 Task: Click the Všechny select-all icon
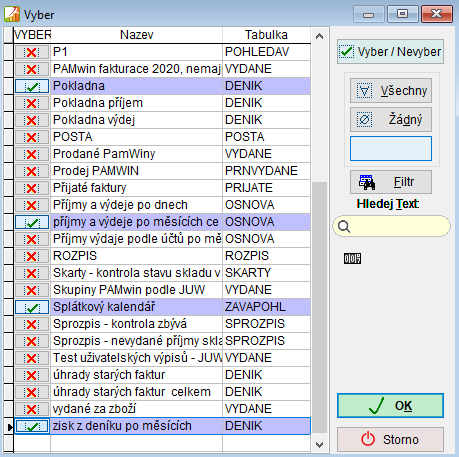364,91
